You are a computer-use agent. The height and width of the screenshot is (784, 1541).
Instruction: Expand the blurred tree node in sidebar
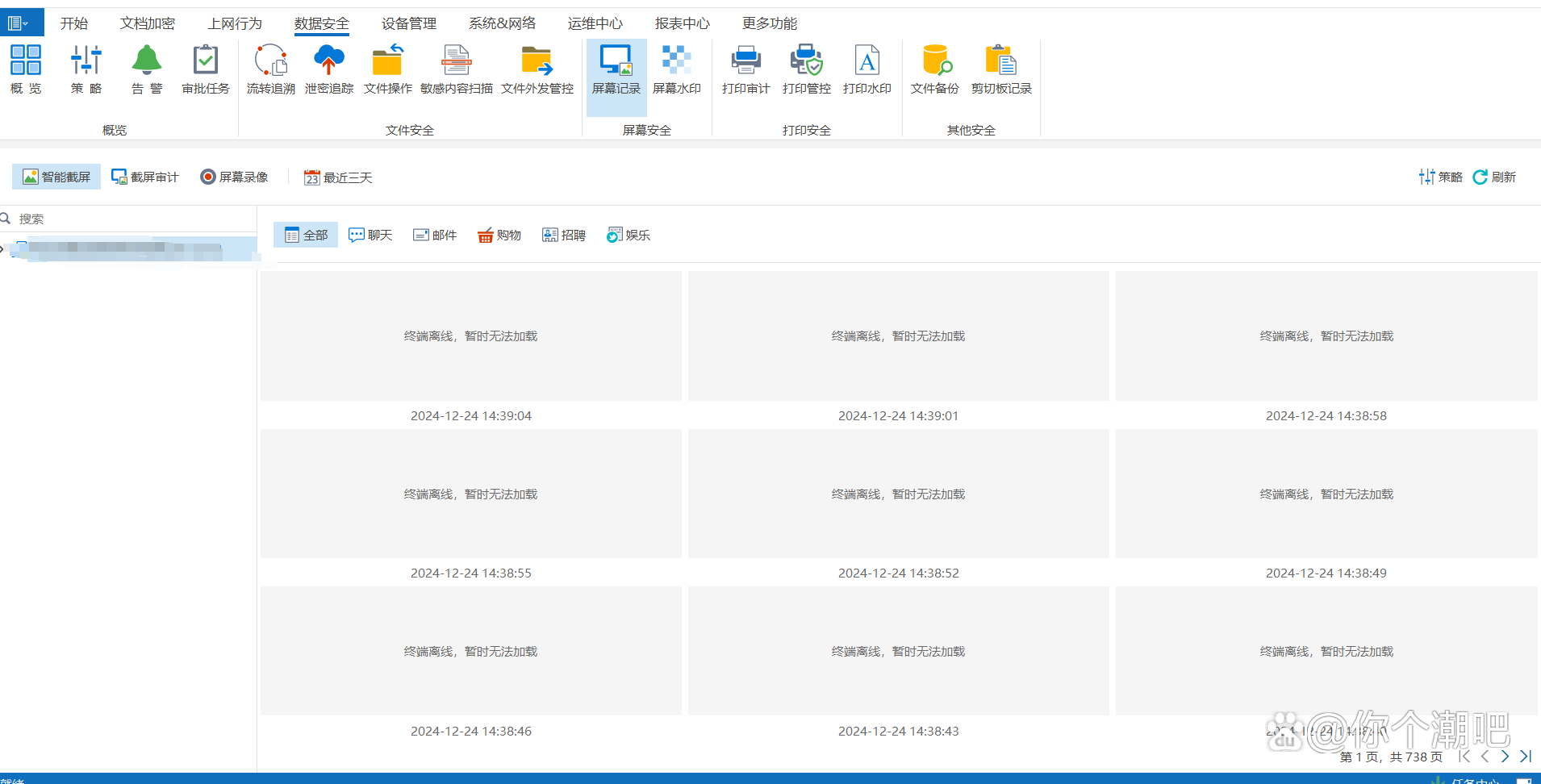(3, 249)
